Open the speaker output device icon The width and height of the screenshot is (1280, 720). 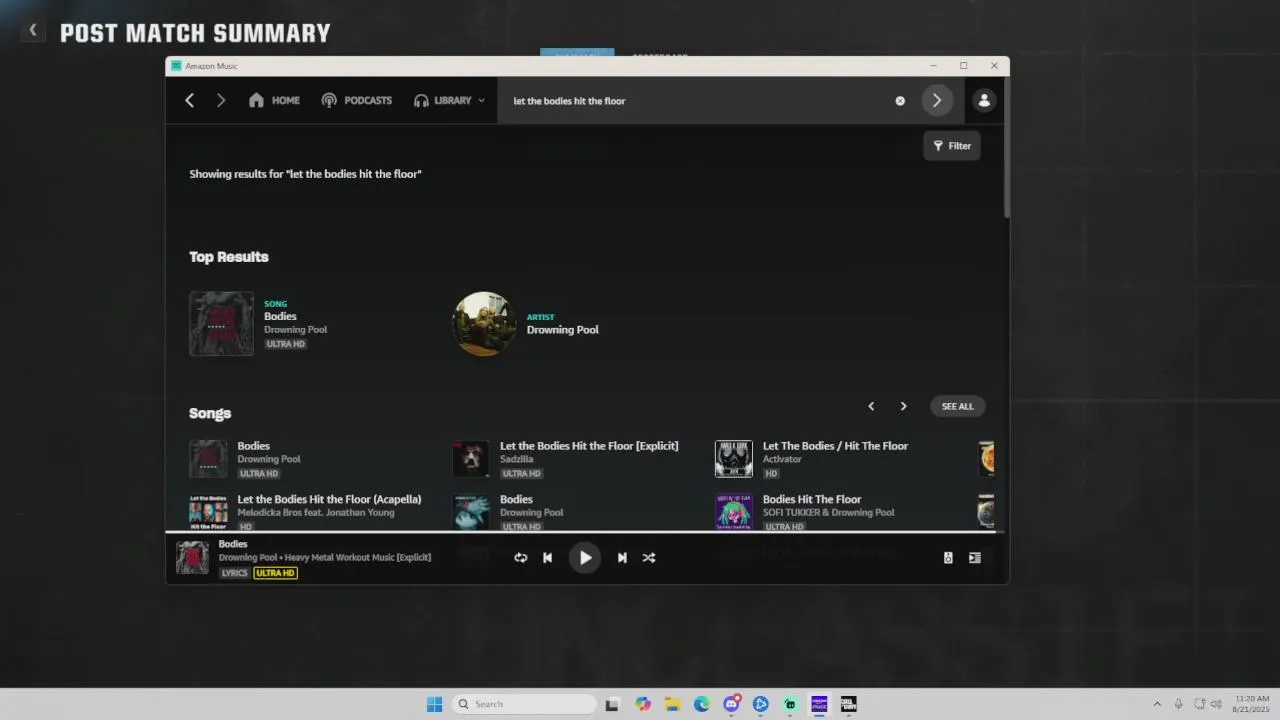pyautogui.click(x=948, y=558)
